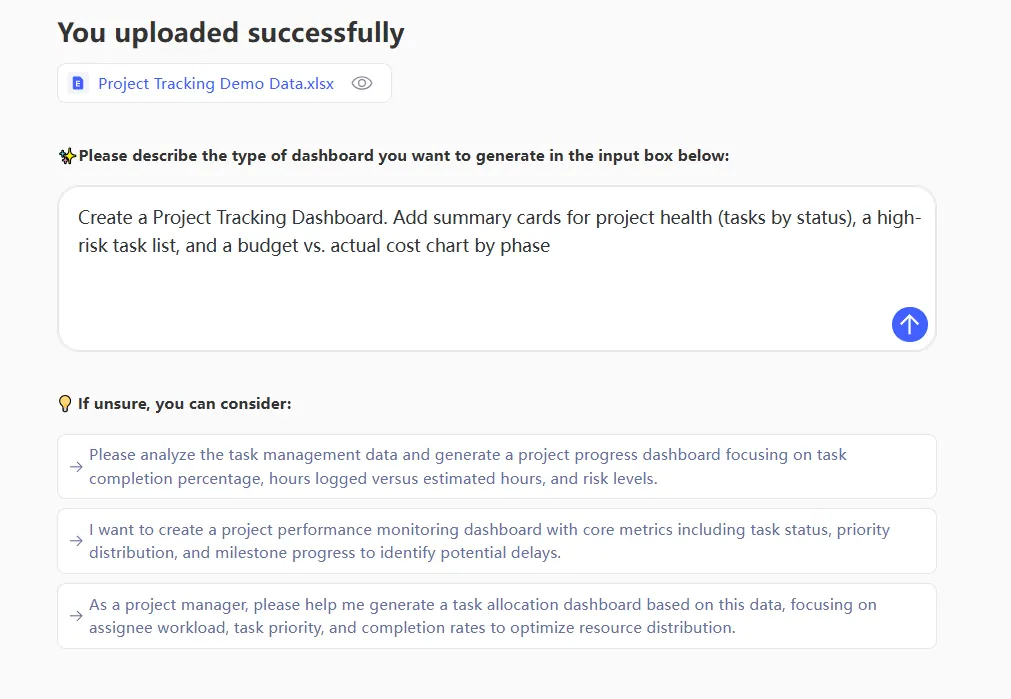Image resolution: width=1011 pixels, height=699 pixels.
Task: Click the blue spreadsheet icon on the uploaded file chip
Action: point(78,83)
